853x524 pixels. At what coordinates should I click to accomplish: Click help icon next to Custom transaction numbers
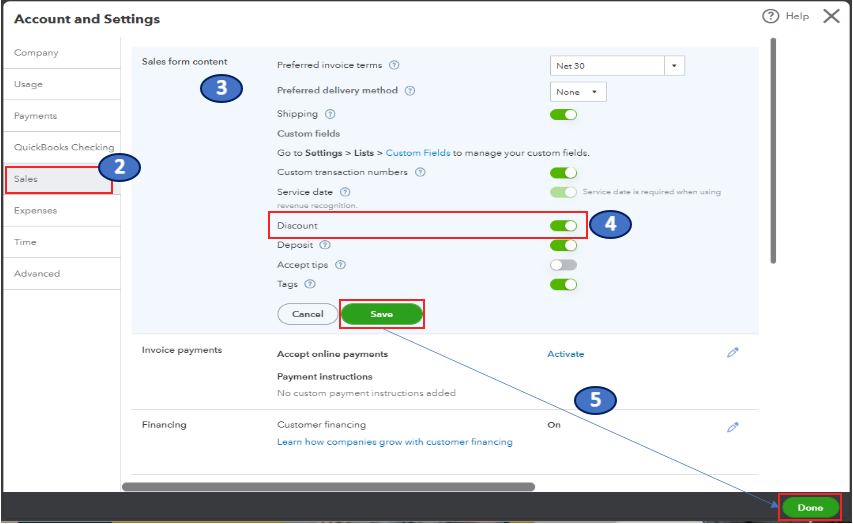click(420, 172)
